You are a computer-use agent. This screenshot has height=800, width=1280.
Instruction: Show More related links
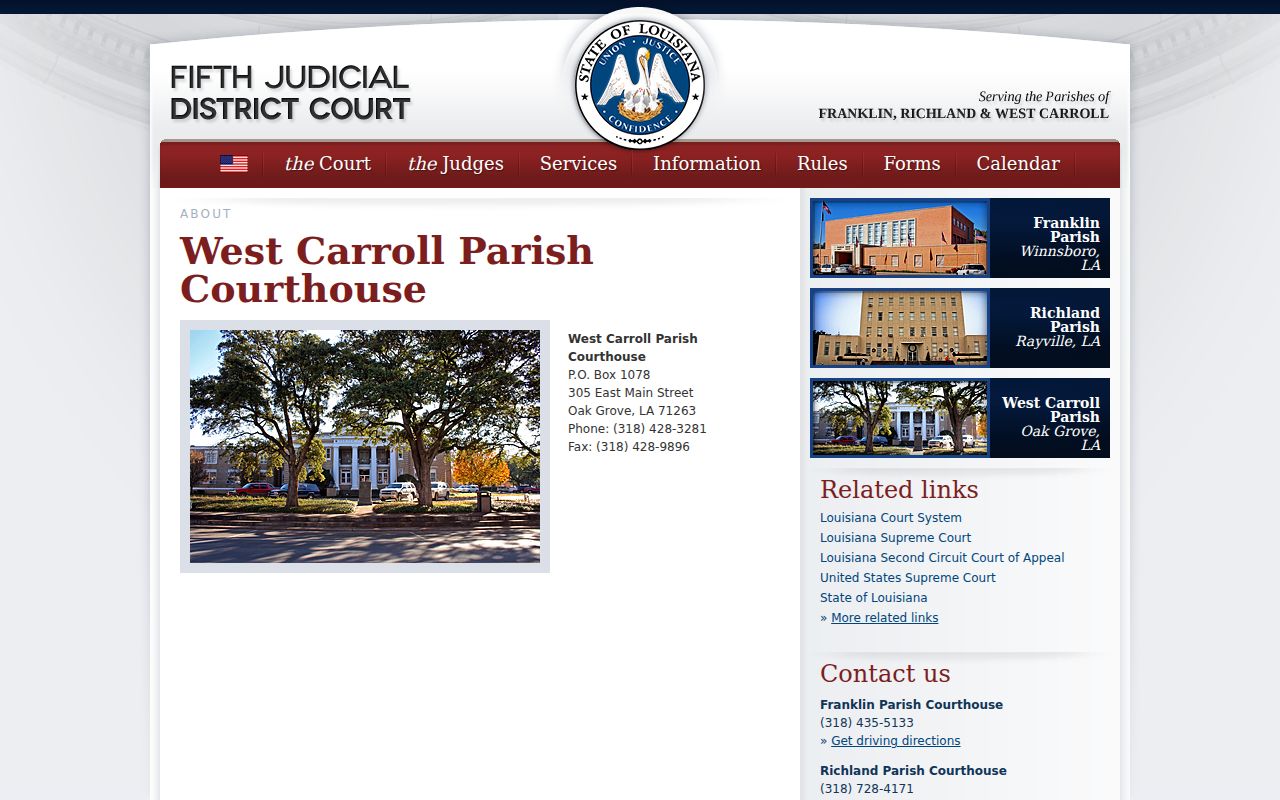(x=885, y=618)
